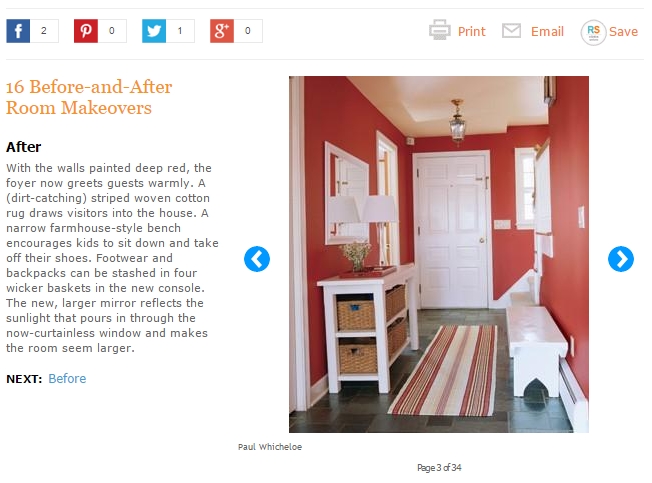Open the Google Plus count box
This screenshot has height=483, width=652.
pyautogui.click(x=248, y=31)
